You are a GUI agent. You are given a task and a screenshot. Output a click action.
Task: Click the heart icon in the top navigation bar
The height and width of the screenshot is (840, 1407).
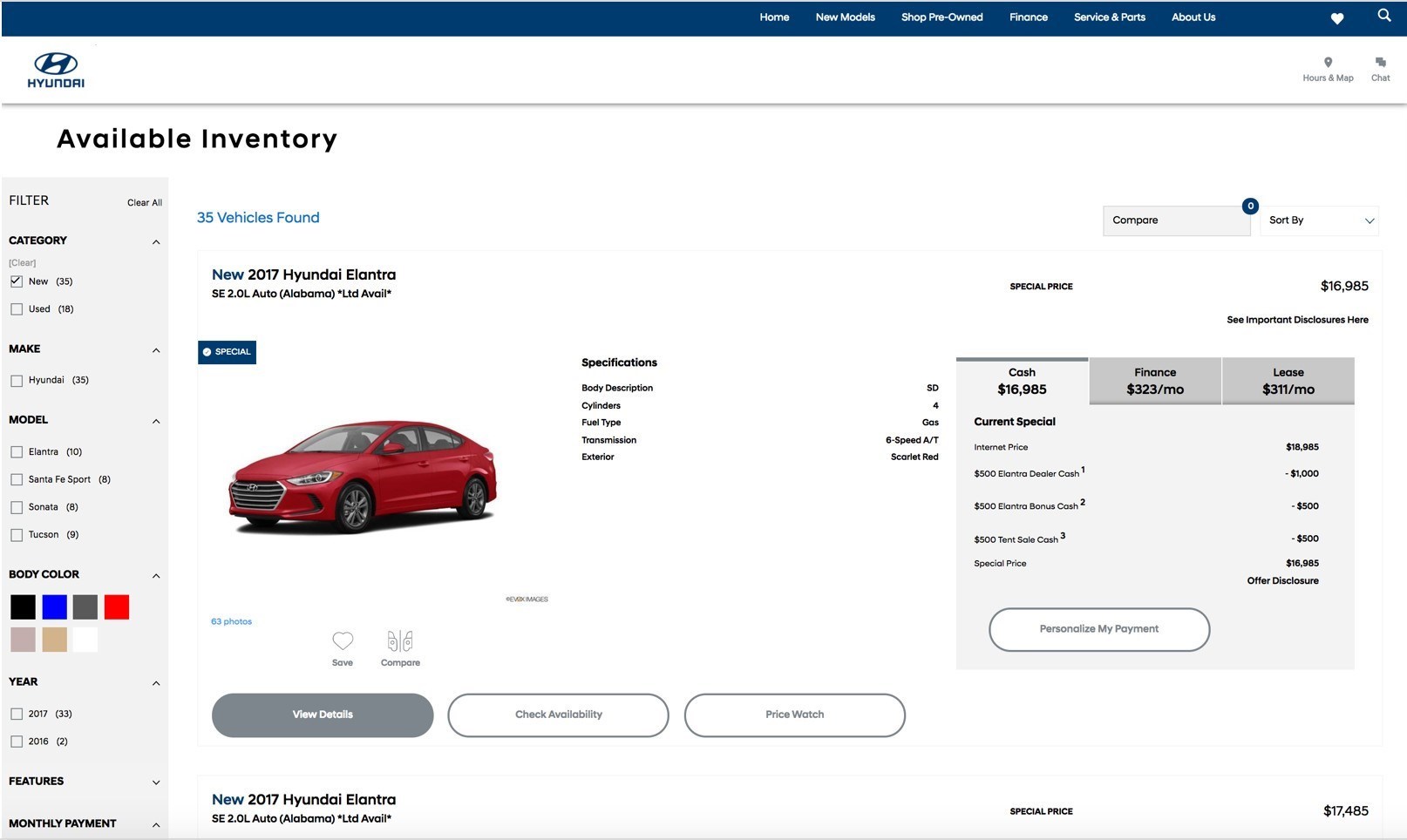point(1337,17)
